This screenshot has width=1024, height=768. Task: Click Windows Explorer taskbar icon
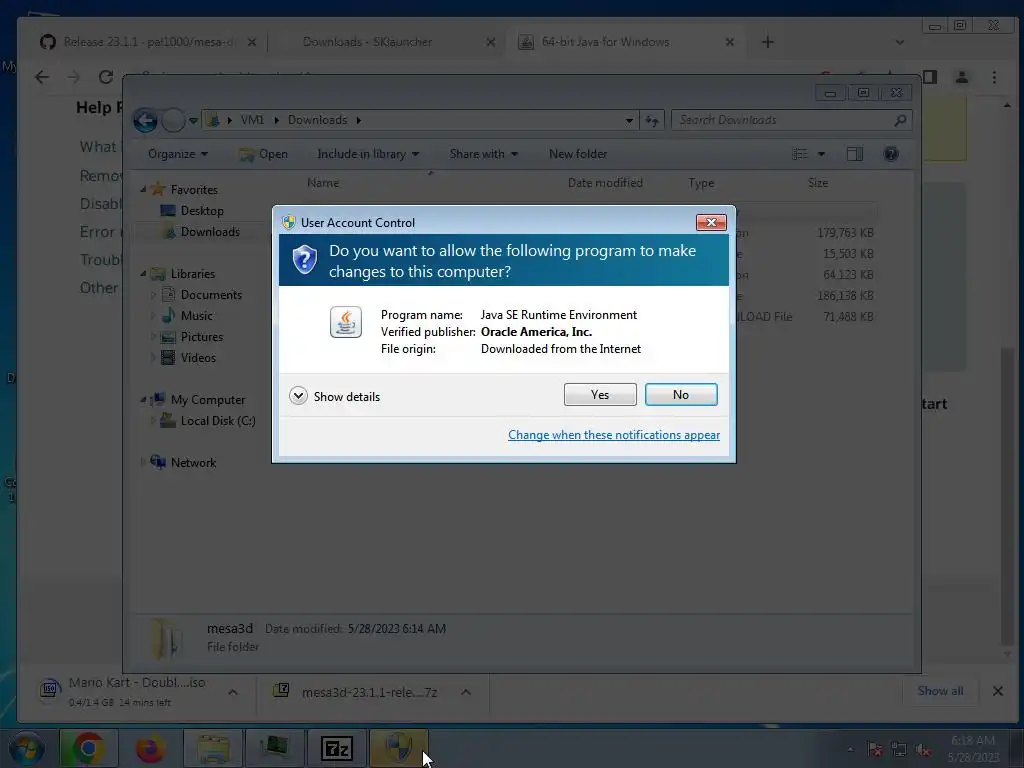[x=212, y=748]
